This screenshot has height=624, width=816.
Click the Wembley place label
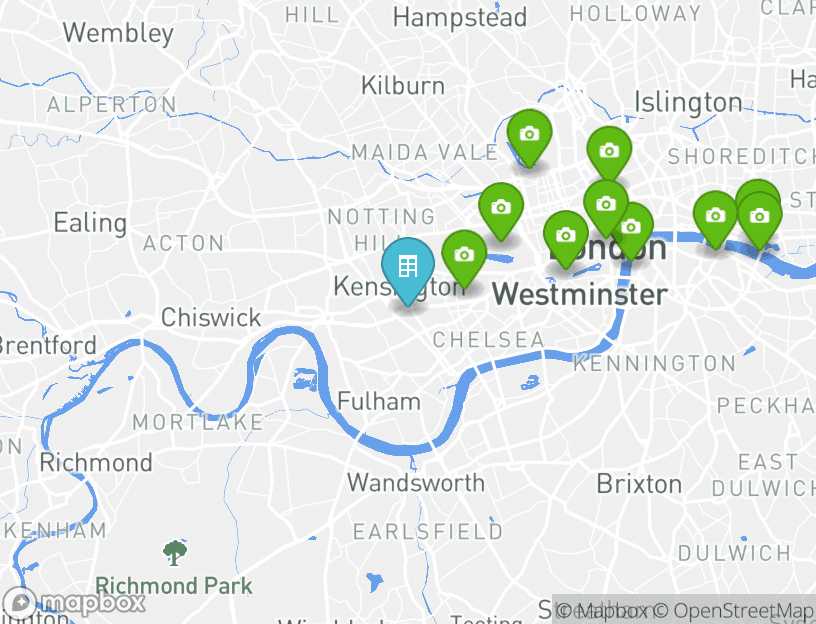(118, 33)
